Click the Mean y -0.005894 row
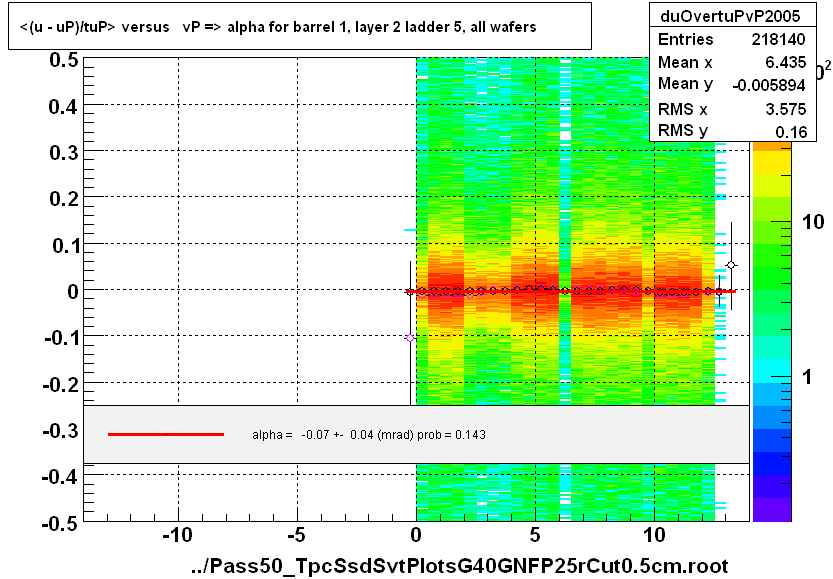 732,84
